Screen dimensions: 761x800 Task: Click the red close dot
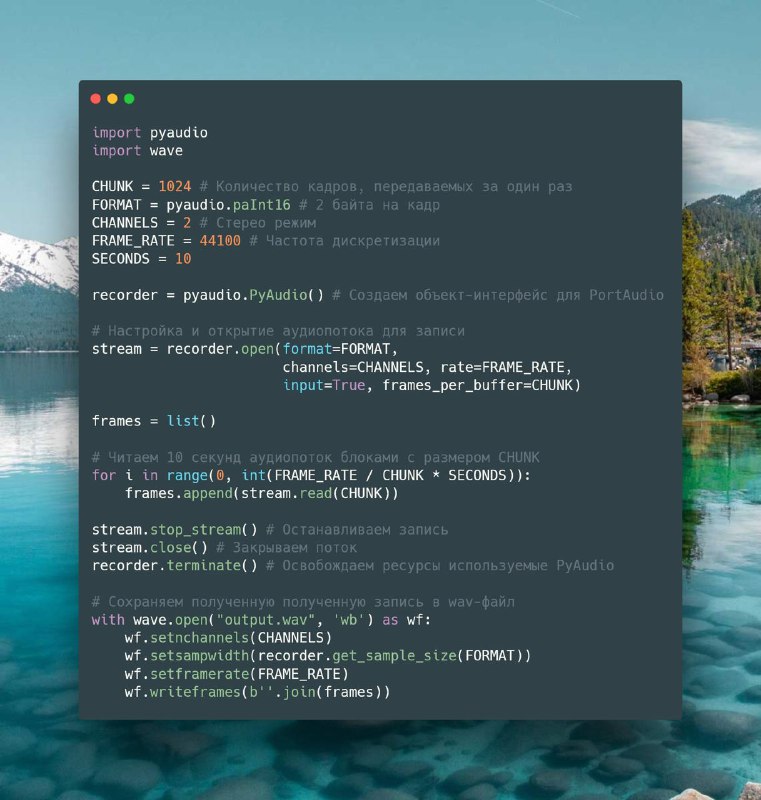click(95, 99)
